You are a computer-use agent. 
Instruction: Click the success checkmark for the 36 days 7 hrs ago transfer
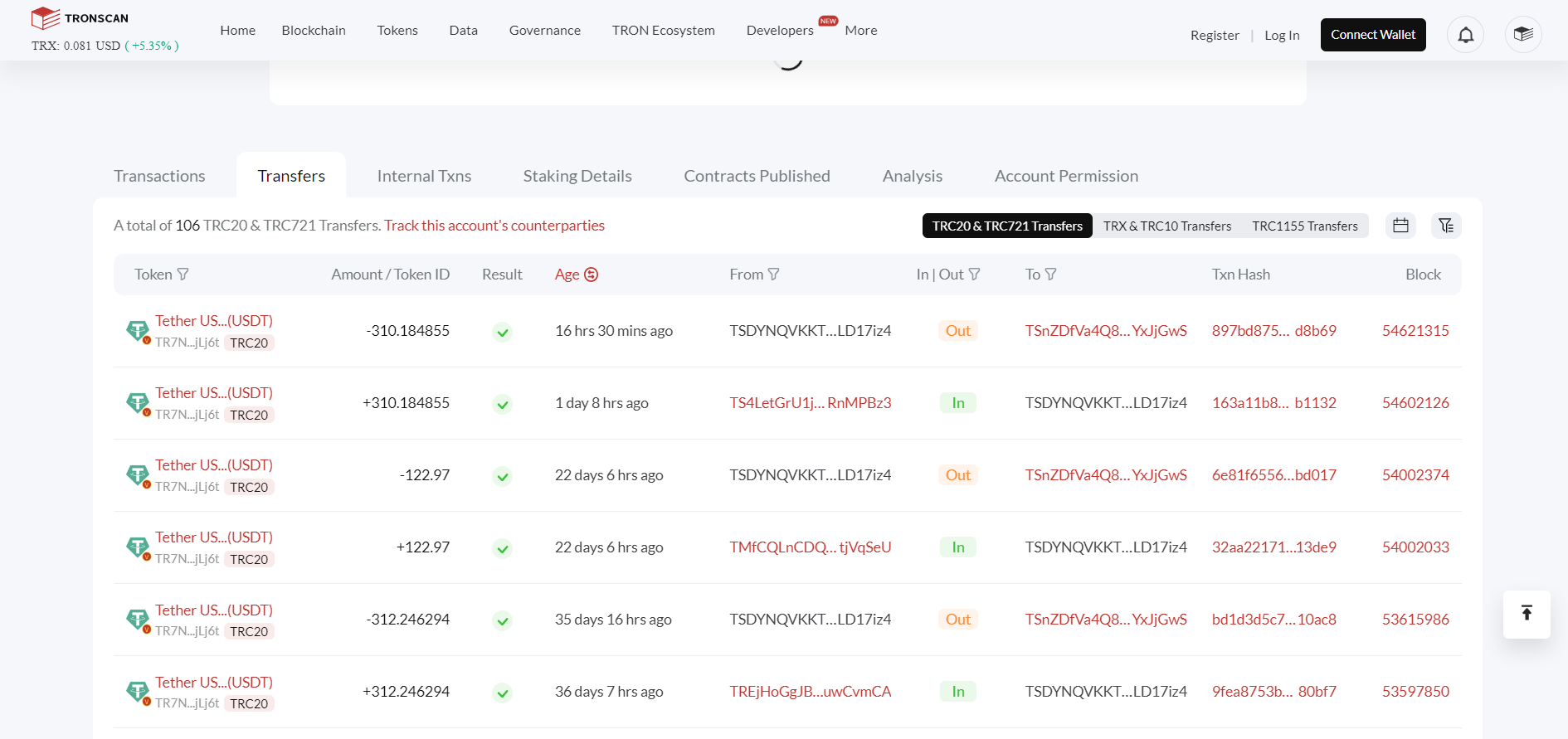(x=502, y=693)
